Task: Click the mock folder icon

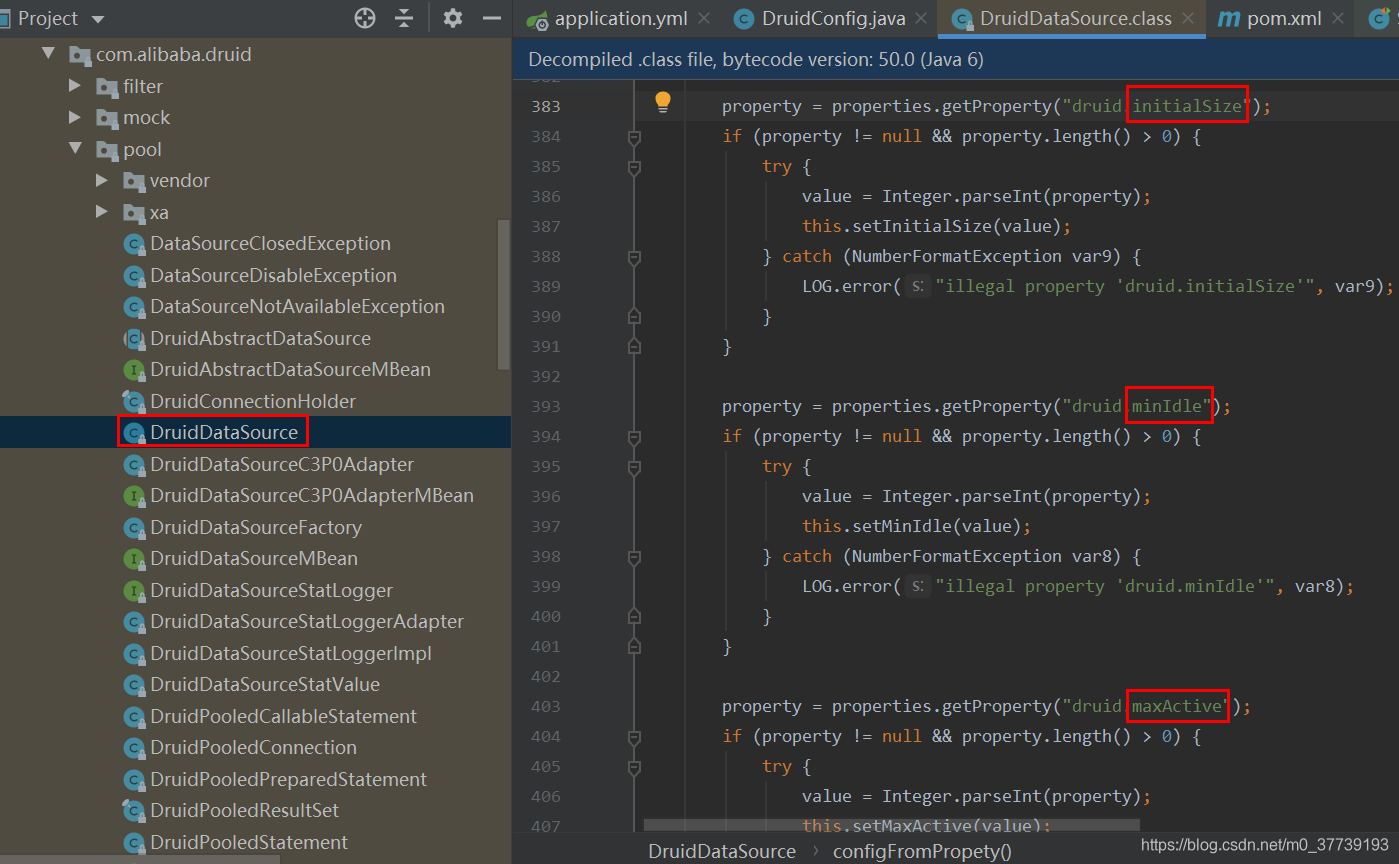Action: [106, 118]
